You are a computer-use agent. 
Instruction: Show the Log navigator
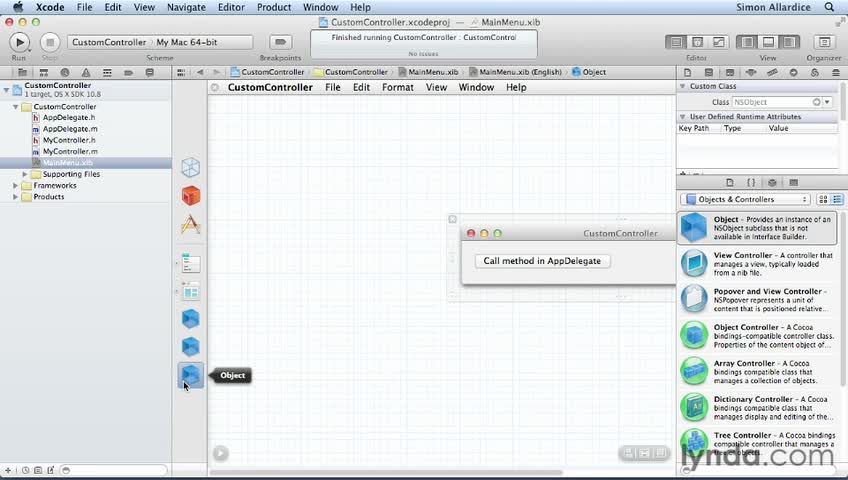pyautogui.click(x=150, y=72)
